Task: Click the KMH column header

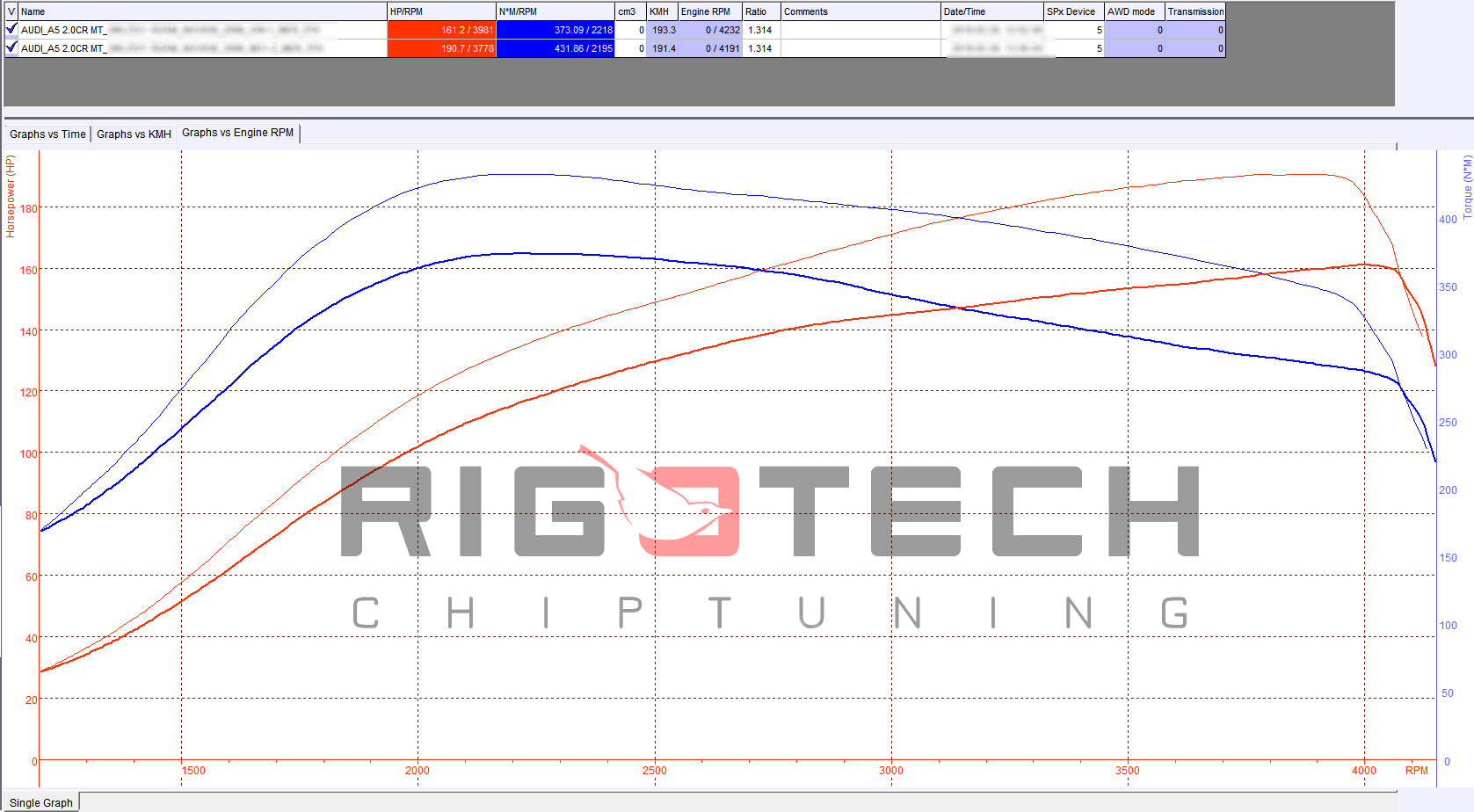Action: pos(662,11)
